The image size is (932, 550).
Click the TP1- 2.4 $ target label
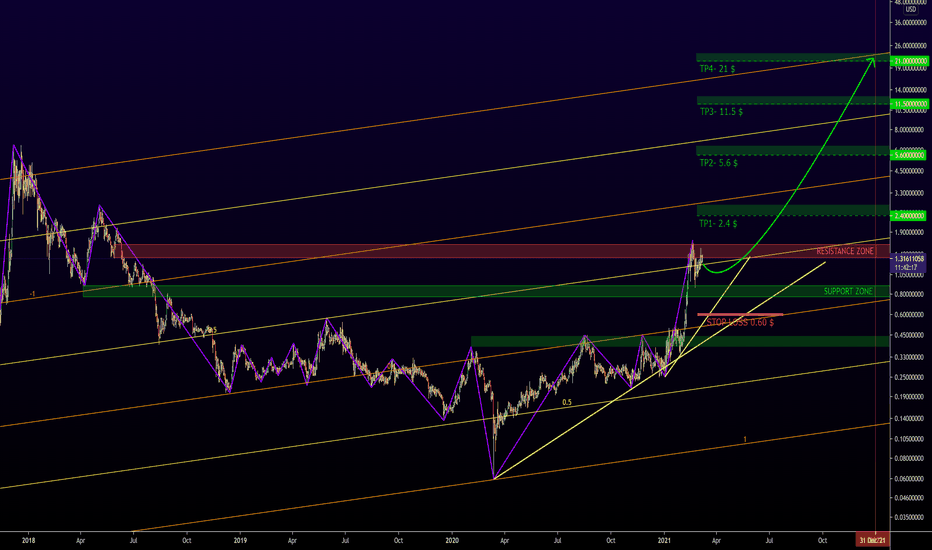coord(718,224)
